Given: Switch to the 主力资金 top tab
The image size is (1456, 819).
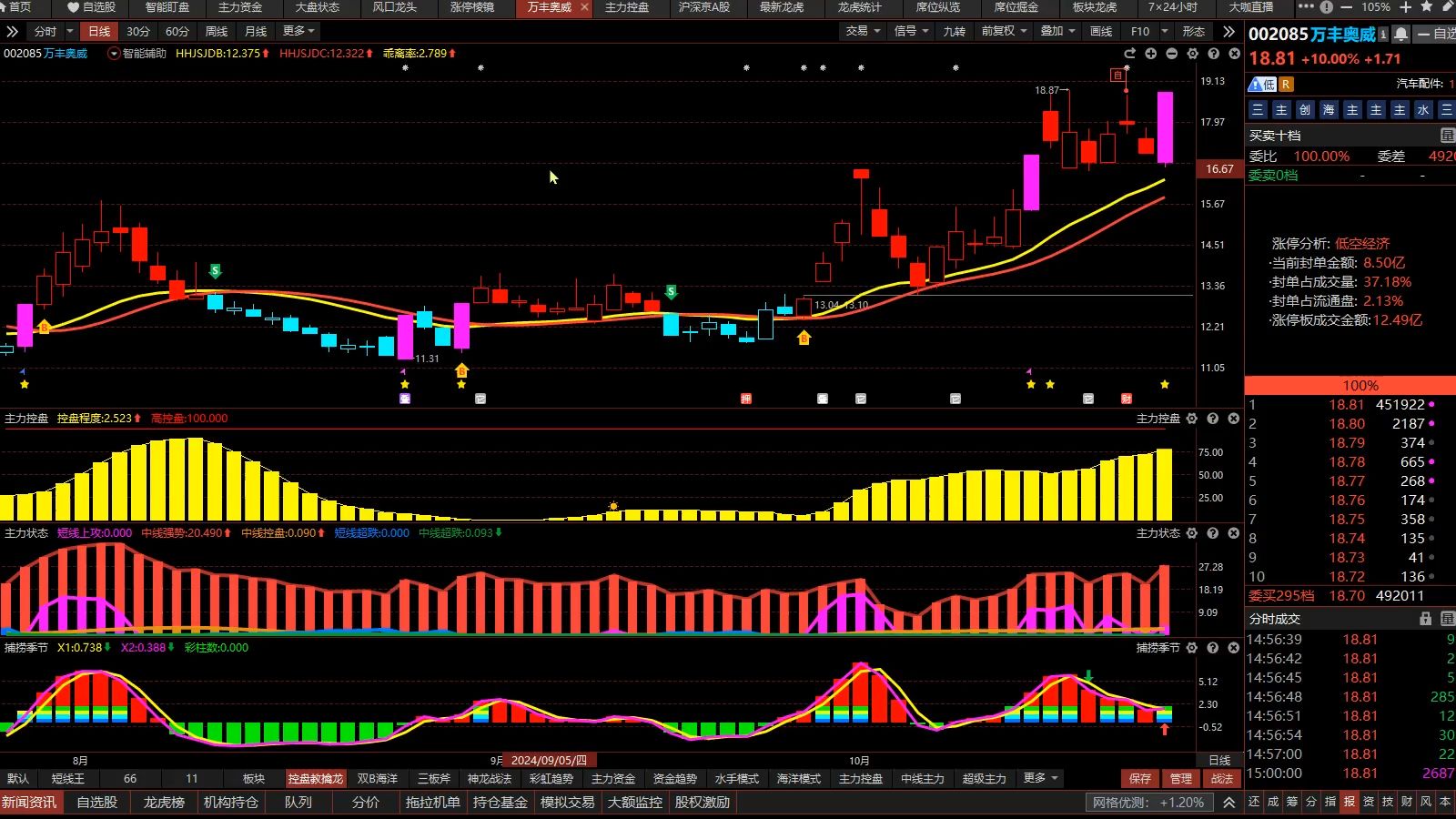Looking at the screenshot, I should (x=240, y=7).
